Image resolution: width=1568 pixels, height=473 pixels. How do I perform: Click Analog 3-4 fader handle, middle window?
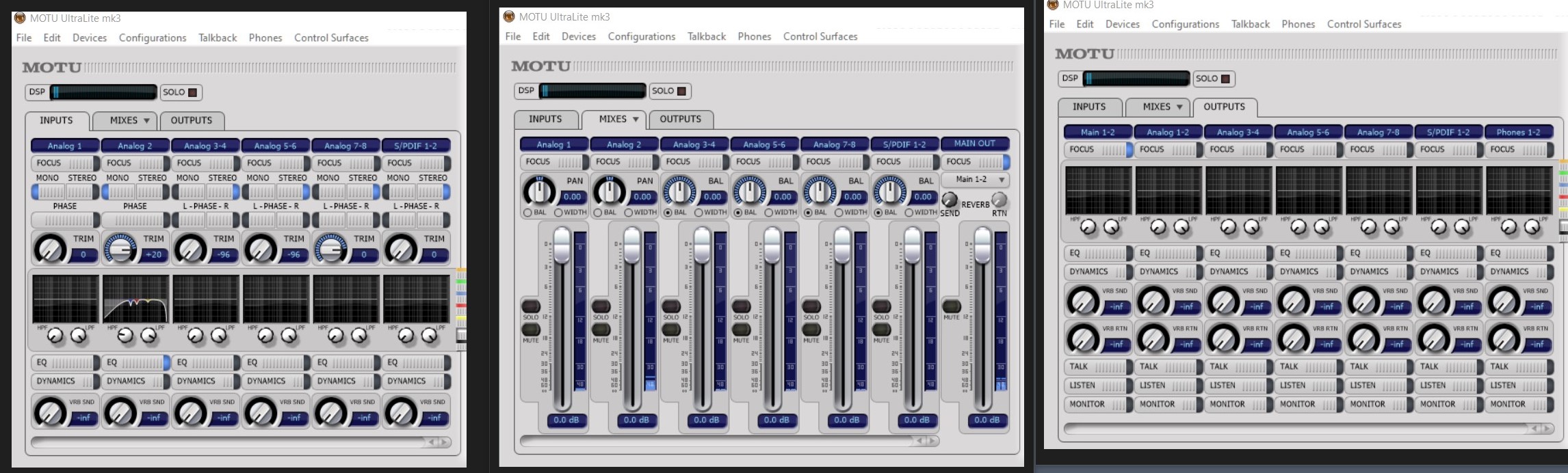(x=702, y=246)
